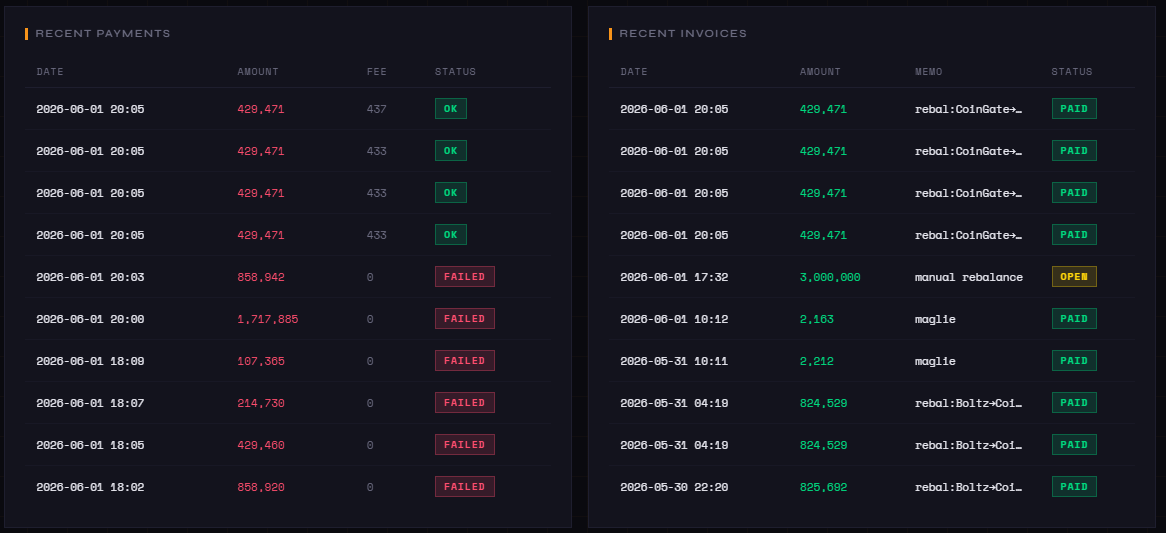Click the FAILED badge for the 1,717,885 payment

(x=465, y=318)
